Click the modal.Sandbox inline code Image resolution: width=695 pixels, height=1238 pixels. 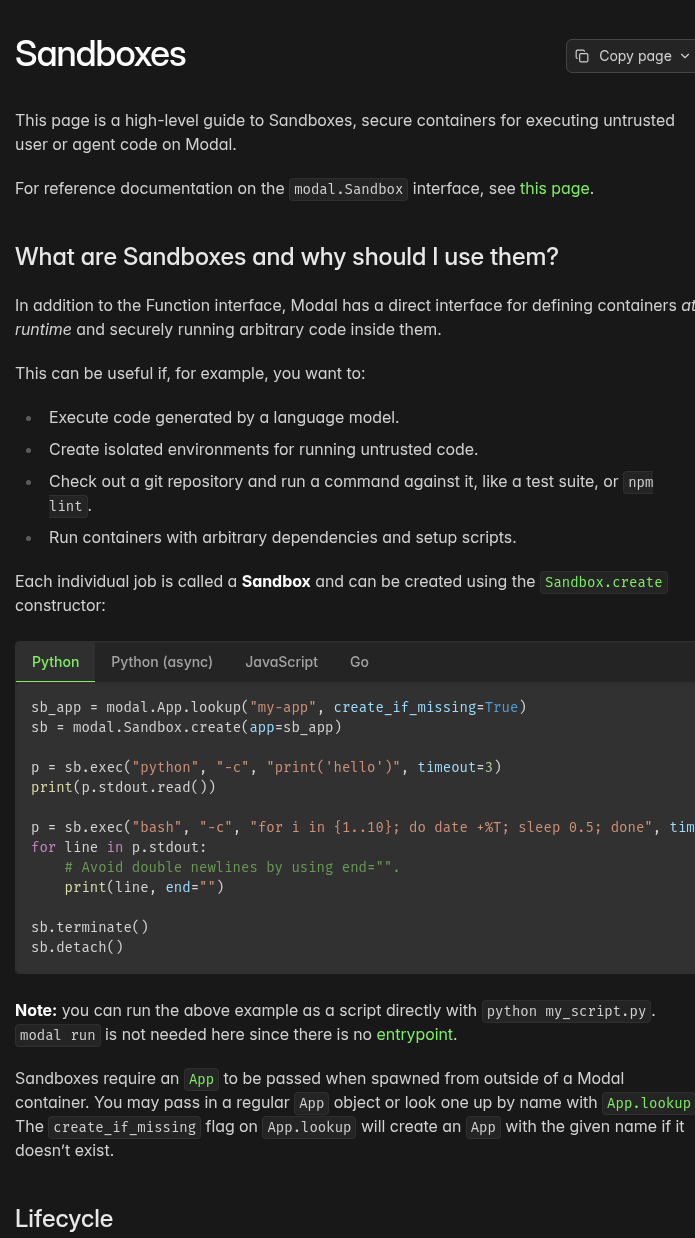tap(349, 189)
